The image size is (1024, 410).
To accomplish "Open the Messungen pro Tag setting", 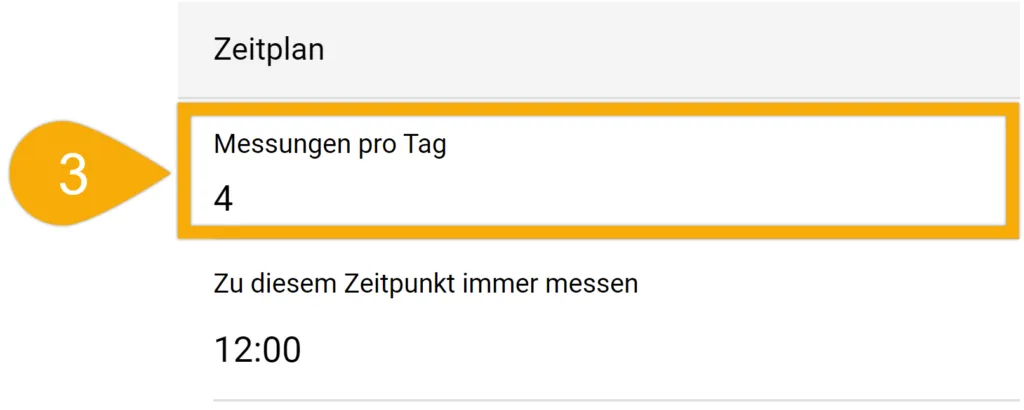I will point(598,170).
